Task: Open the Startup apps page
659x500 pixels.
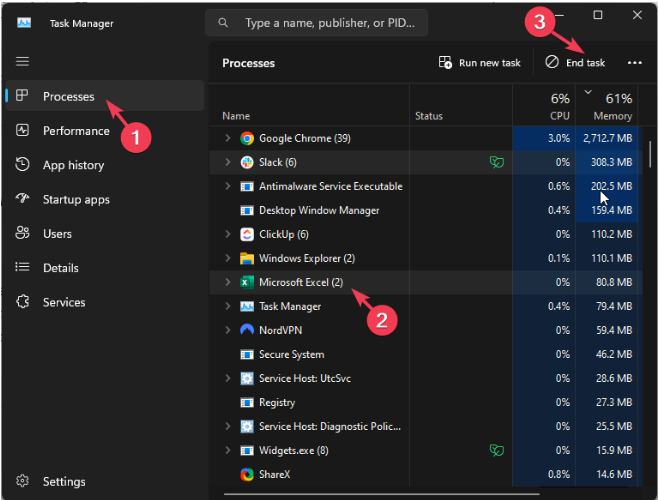Action: 76,199
